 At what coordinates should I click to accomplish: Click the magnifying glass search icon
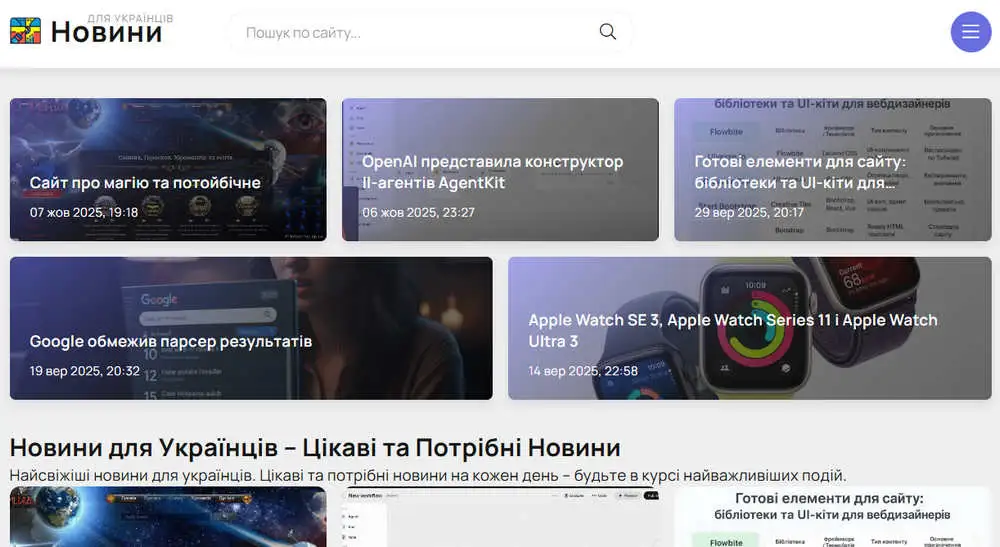click(608, 31)
